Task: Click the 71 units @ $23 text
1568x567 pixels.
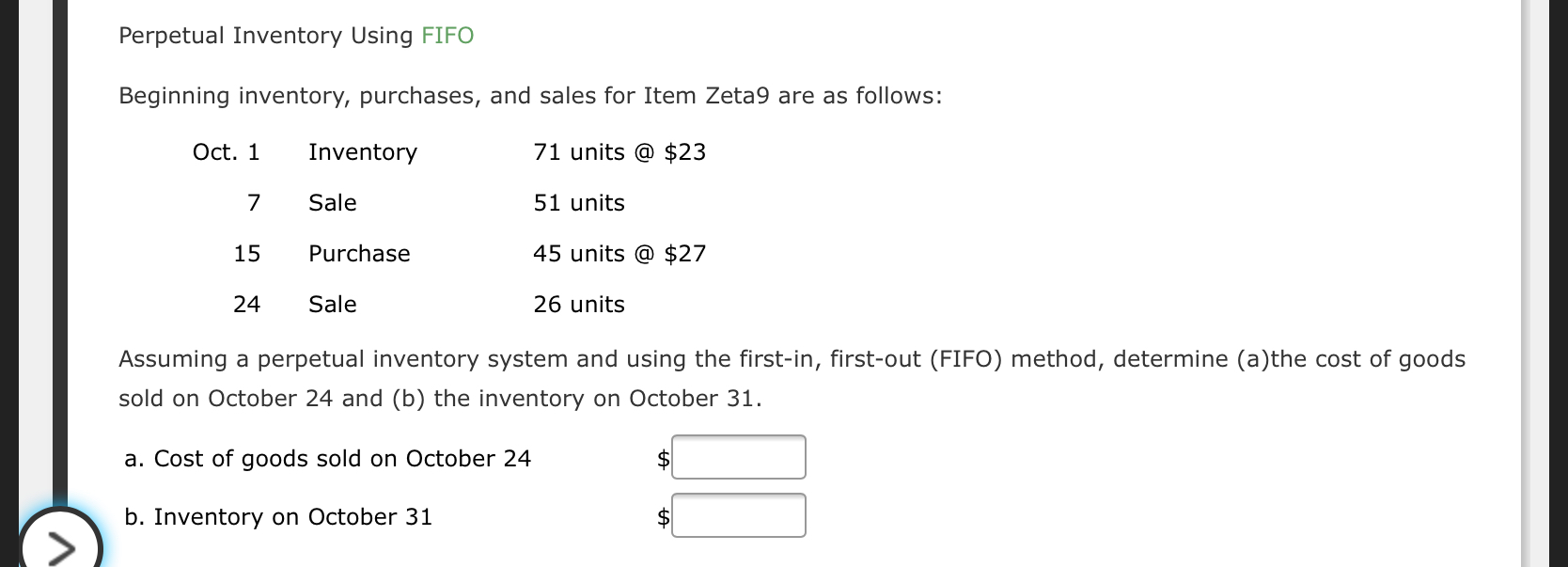Action: (x=619, y=151)
